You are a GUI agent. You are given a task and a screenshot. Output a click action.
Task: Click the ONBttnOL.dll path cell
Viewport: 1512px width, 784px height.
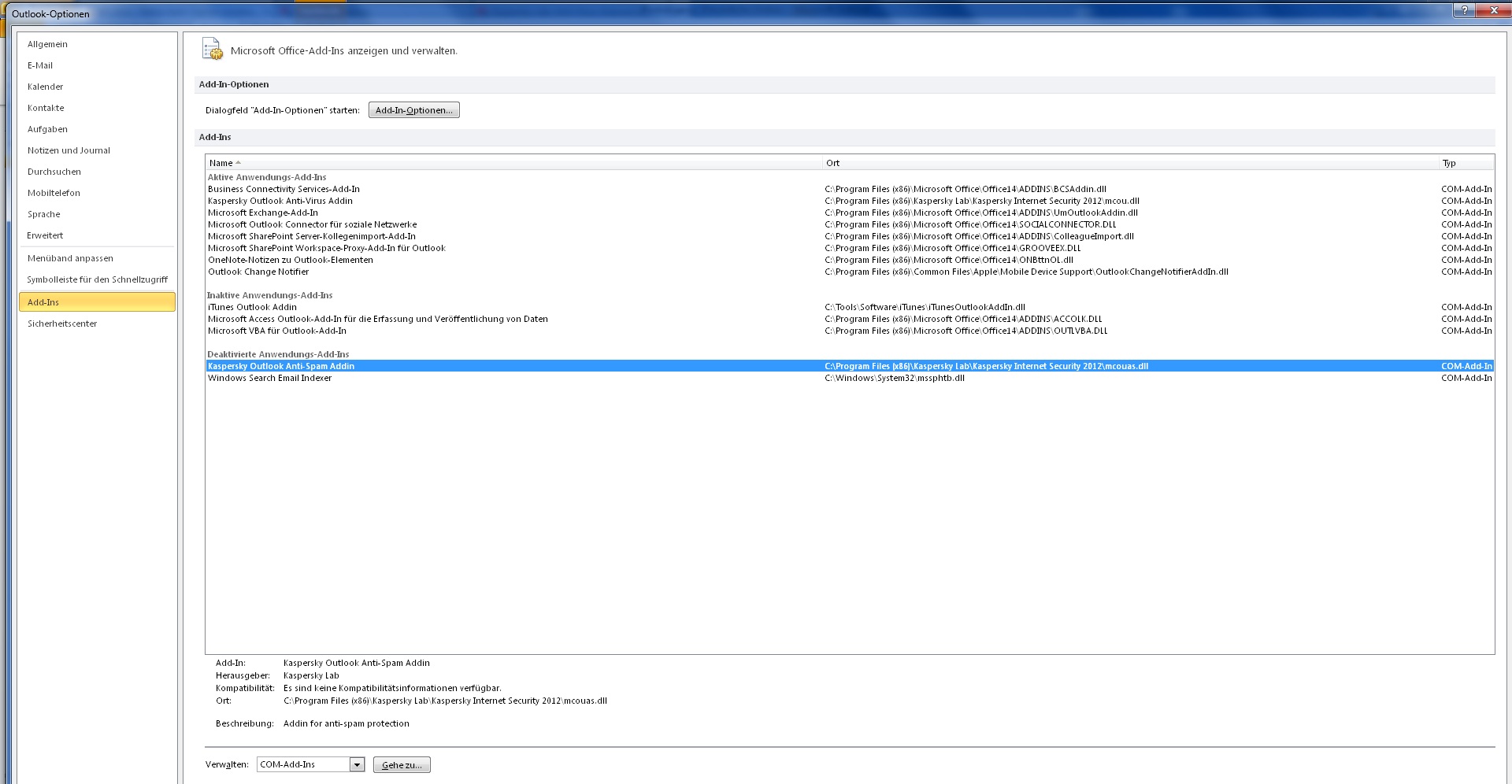pyautogui.click(x=949, y=260)
